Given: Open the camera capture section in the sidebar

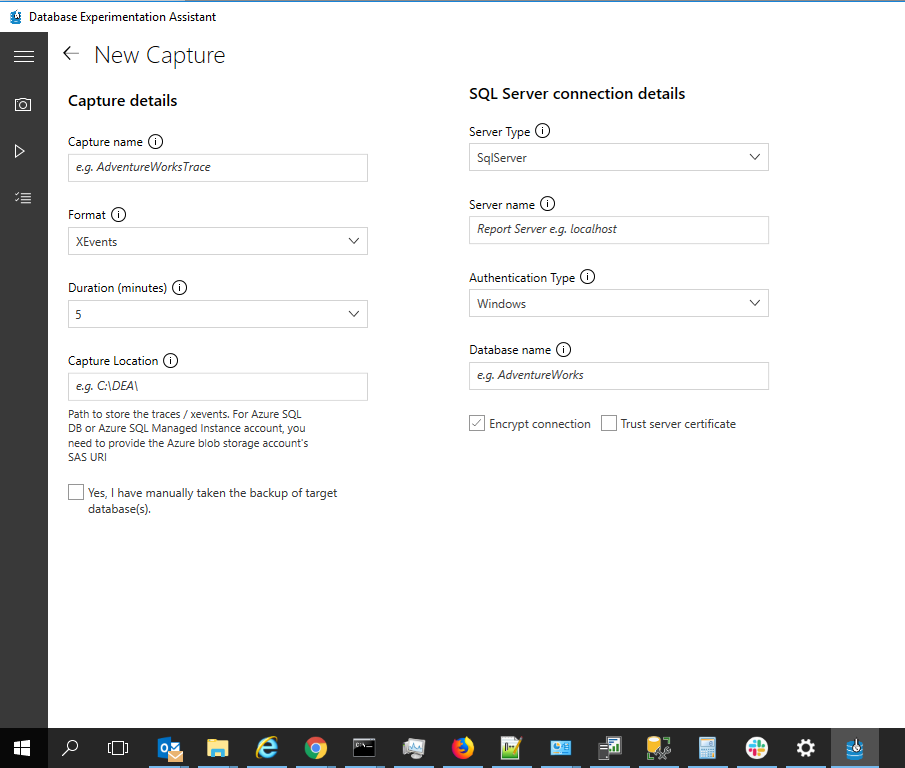Looking at the screenshot, I should 23,104.
